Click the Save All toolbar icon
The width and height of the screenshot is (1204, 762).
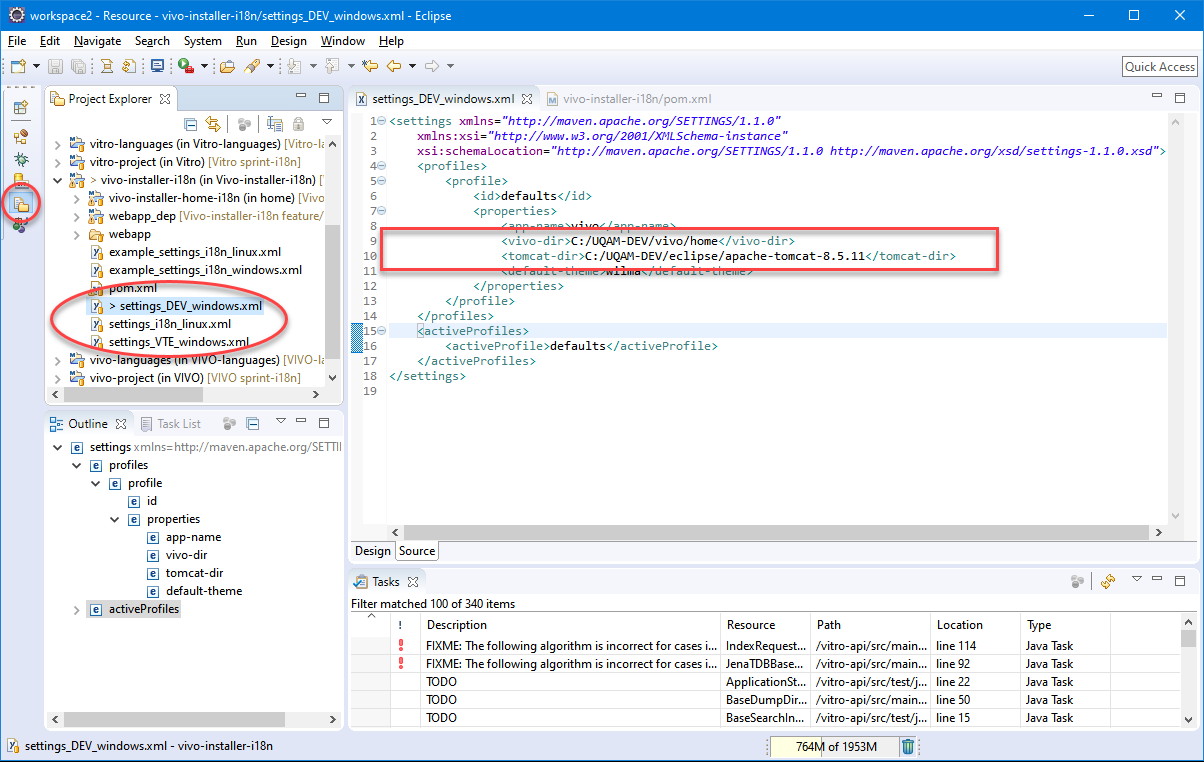pyautogui.click(x=77, y=66)
